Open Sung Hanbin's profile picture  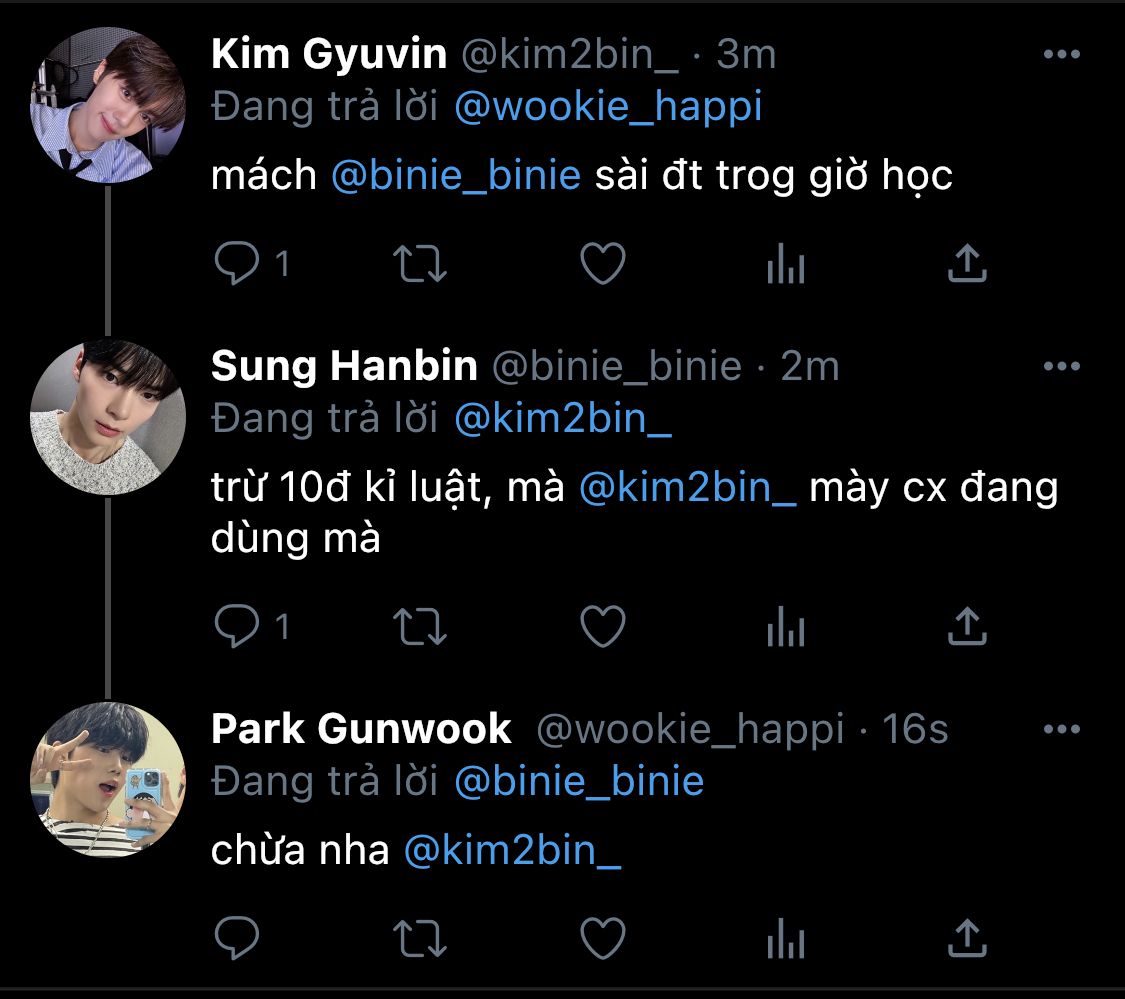(x=107, y=417)
